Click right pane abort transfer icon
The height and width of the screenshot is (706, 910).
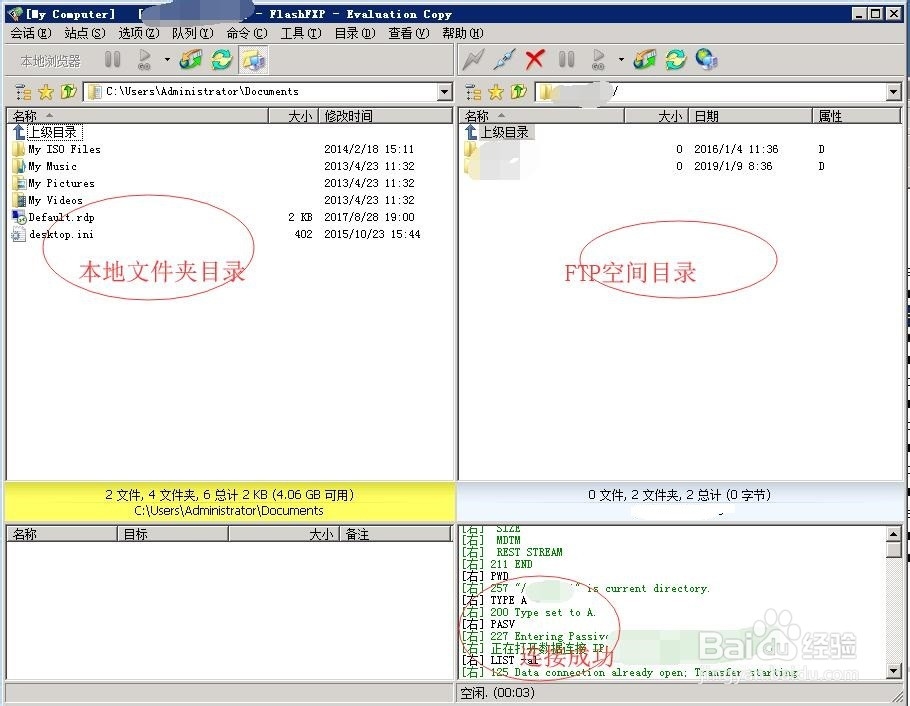tap(644, 59)
